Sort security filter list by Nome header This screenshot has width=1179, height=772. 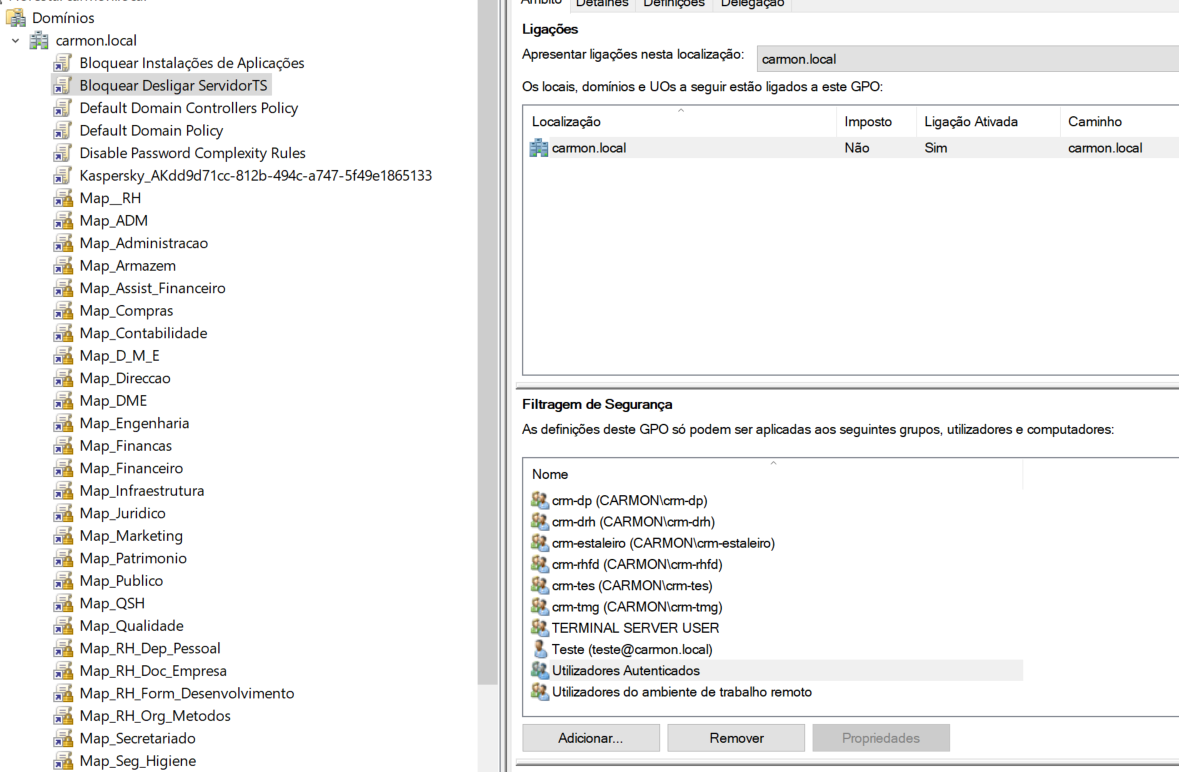[x=773, y=474]
